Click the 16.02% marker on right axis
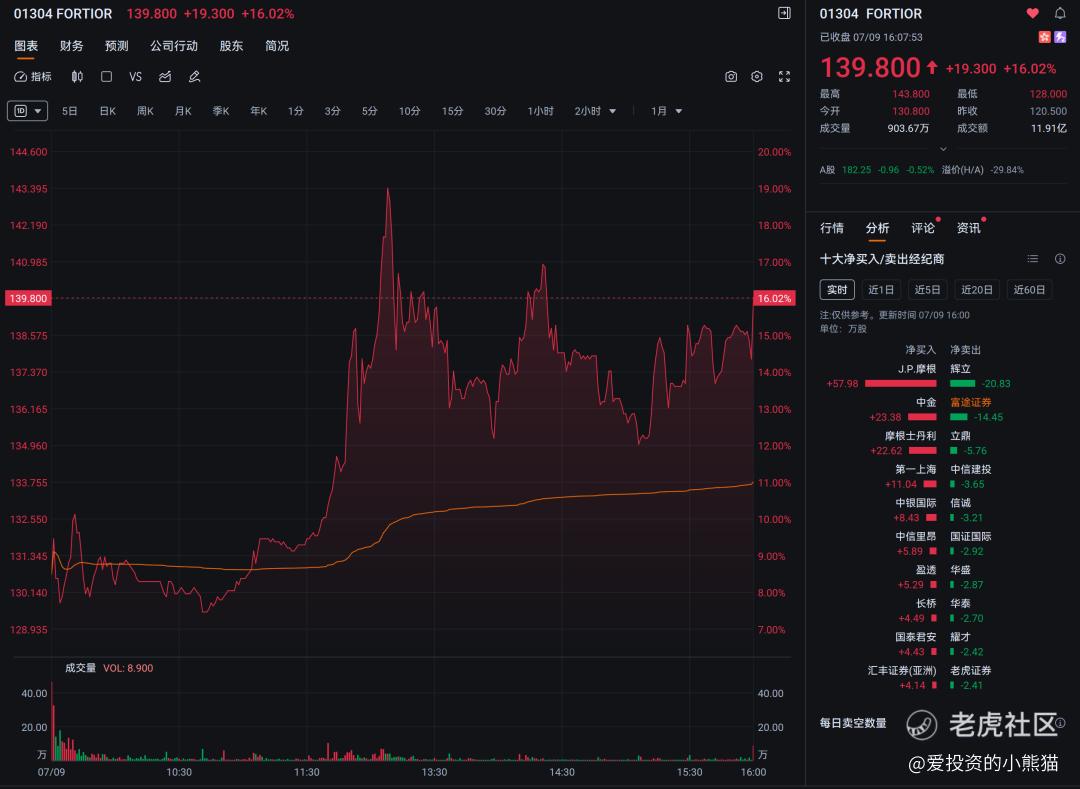The height and width of the screenshot is (789, 1080). click(774, 298)
